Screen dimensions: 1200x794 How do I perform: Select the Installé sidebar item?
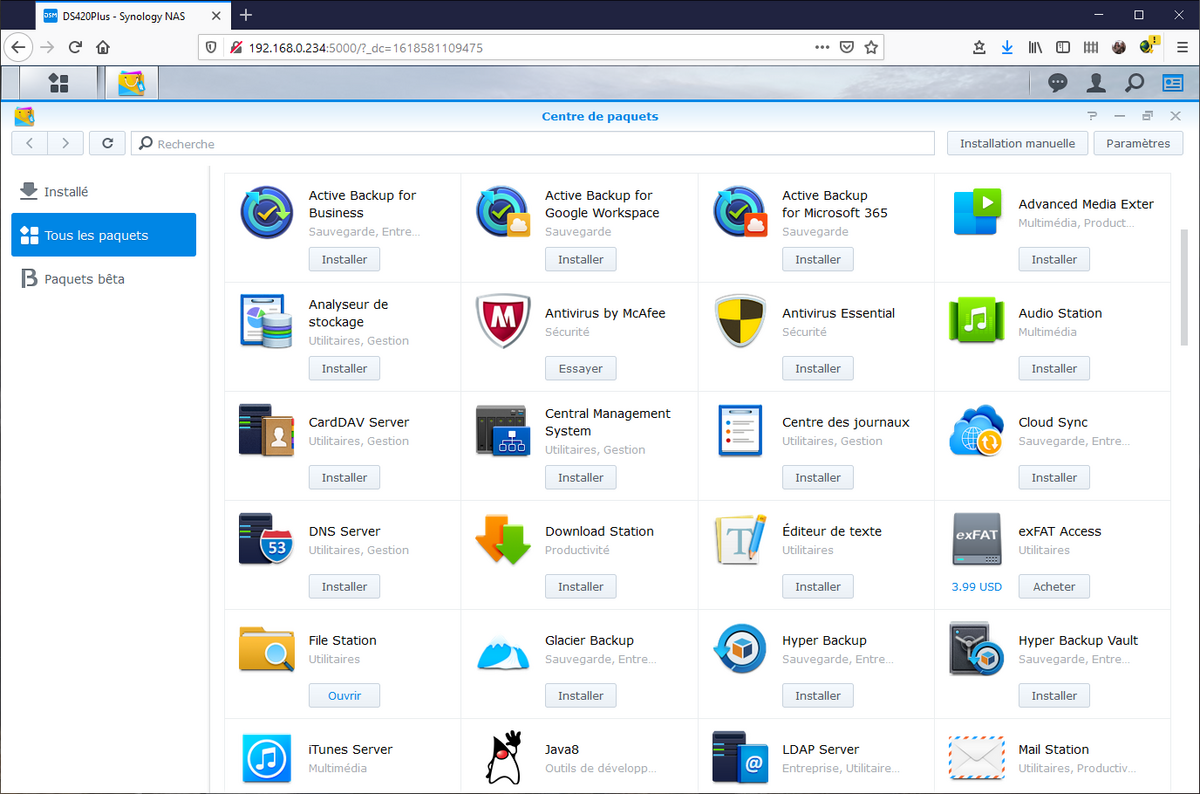104,191
